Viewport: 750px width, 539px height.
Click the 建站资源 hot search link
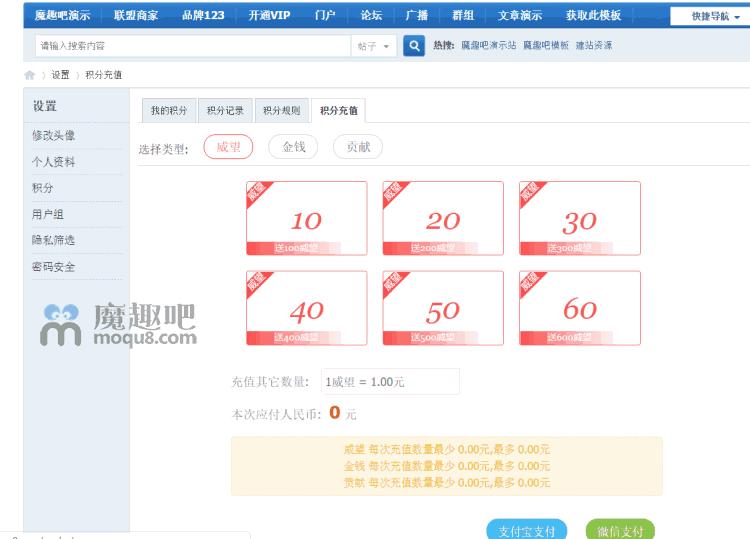pyautogui.click(x=594, y=45)
